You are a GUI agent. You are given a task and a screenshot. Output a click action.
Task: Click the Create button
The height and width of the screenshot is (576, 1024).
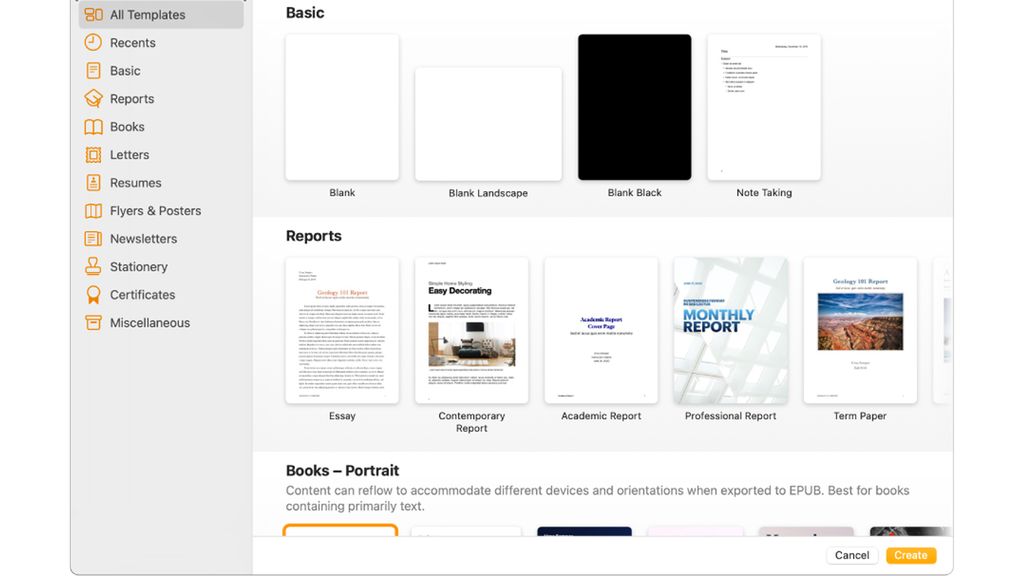[x=910, y=555]
